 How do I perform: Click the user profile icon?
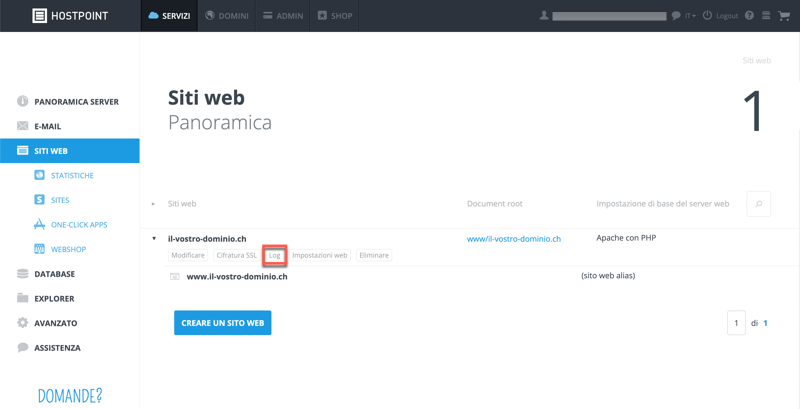[544, 16]
